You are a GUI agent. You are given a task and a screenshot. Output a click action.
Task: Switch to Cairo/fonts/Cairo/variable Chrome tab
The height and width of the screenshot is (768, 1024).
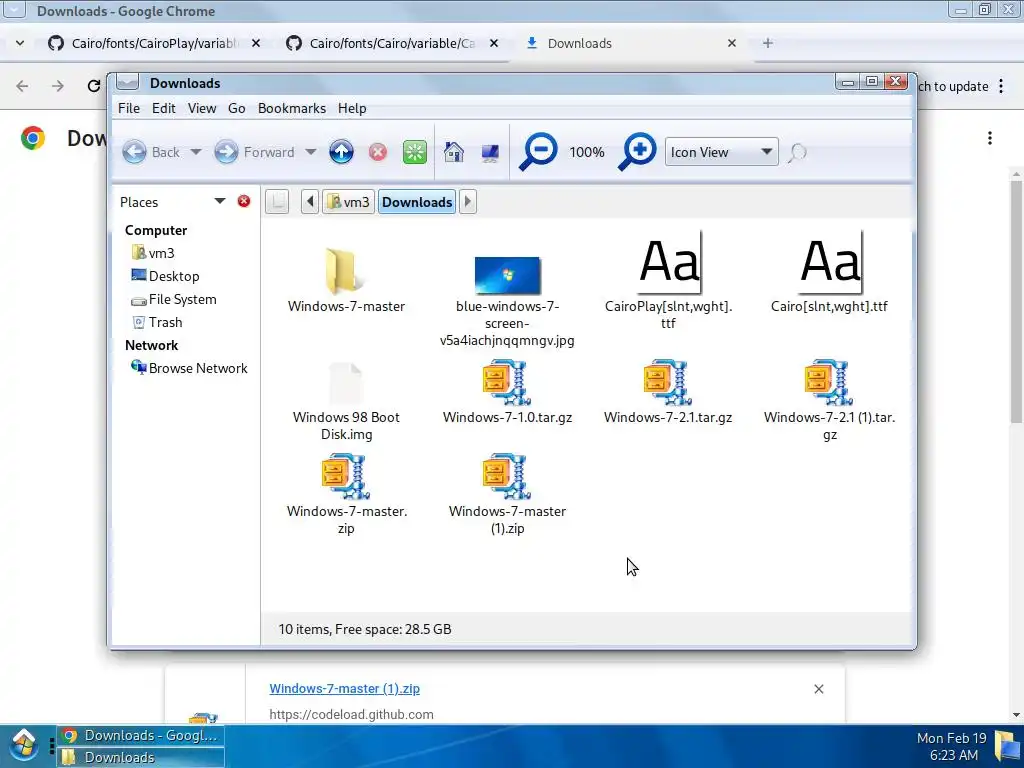pos(393,43)
